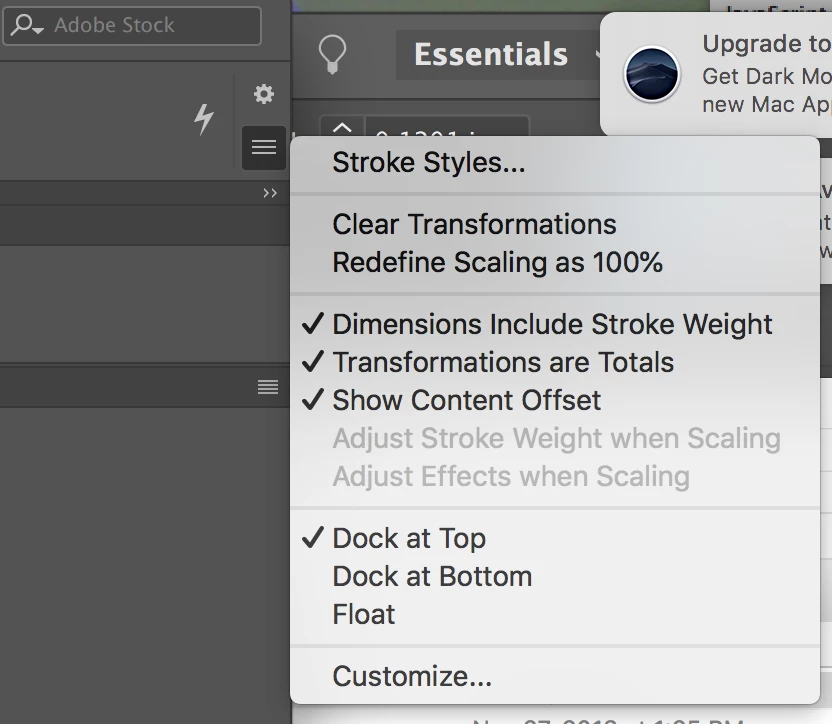Choose Redefine Scaling as 100%
The image size is (832, 724).
pos(497,262)
